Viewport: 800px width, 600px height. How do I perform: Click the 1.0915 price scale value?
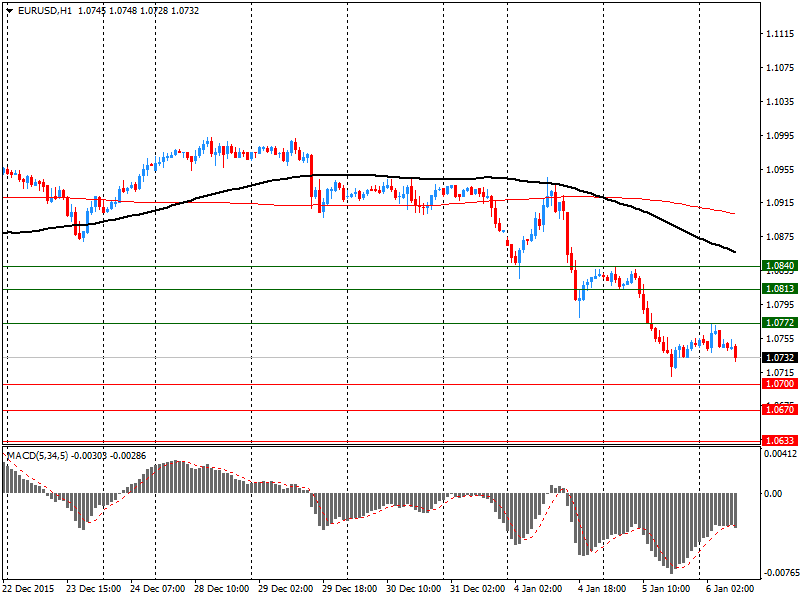click(780, 203)
